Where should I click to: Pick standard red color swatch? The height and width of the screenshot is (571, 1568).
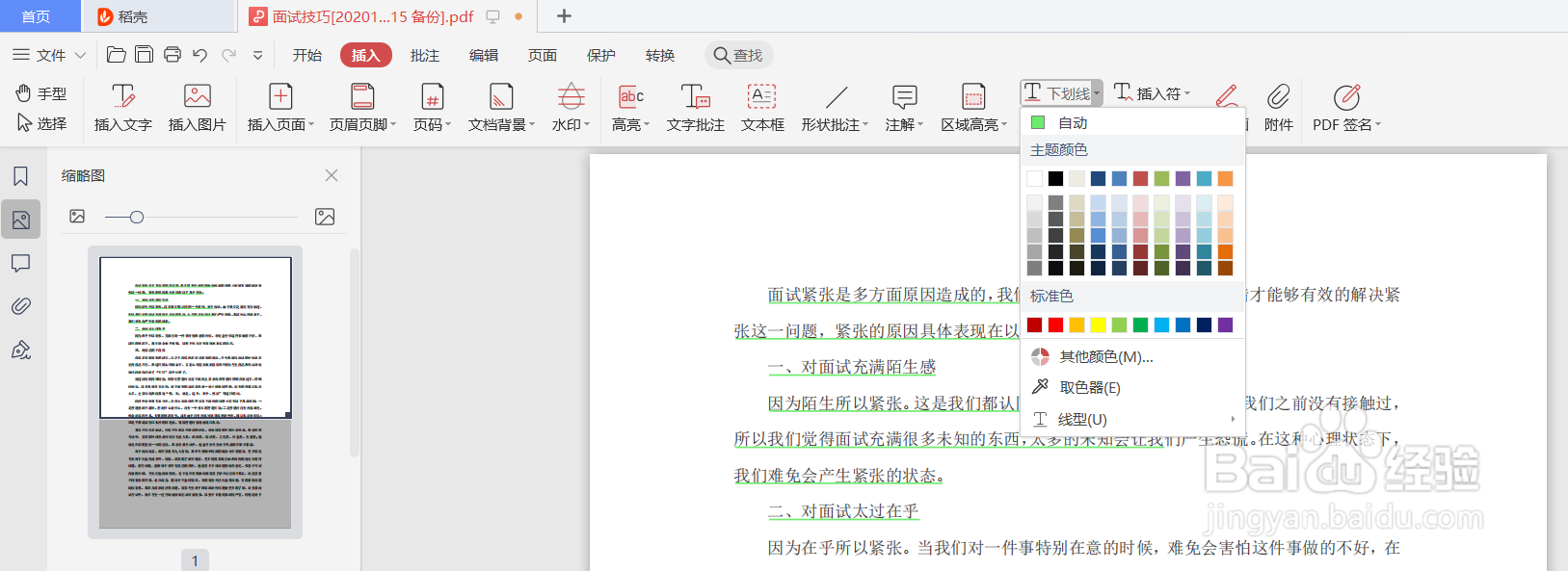1055,324
